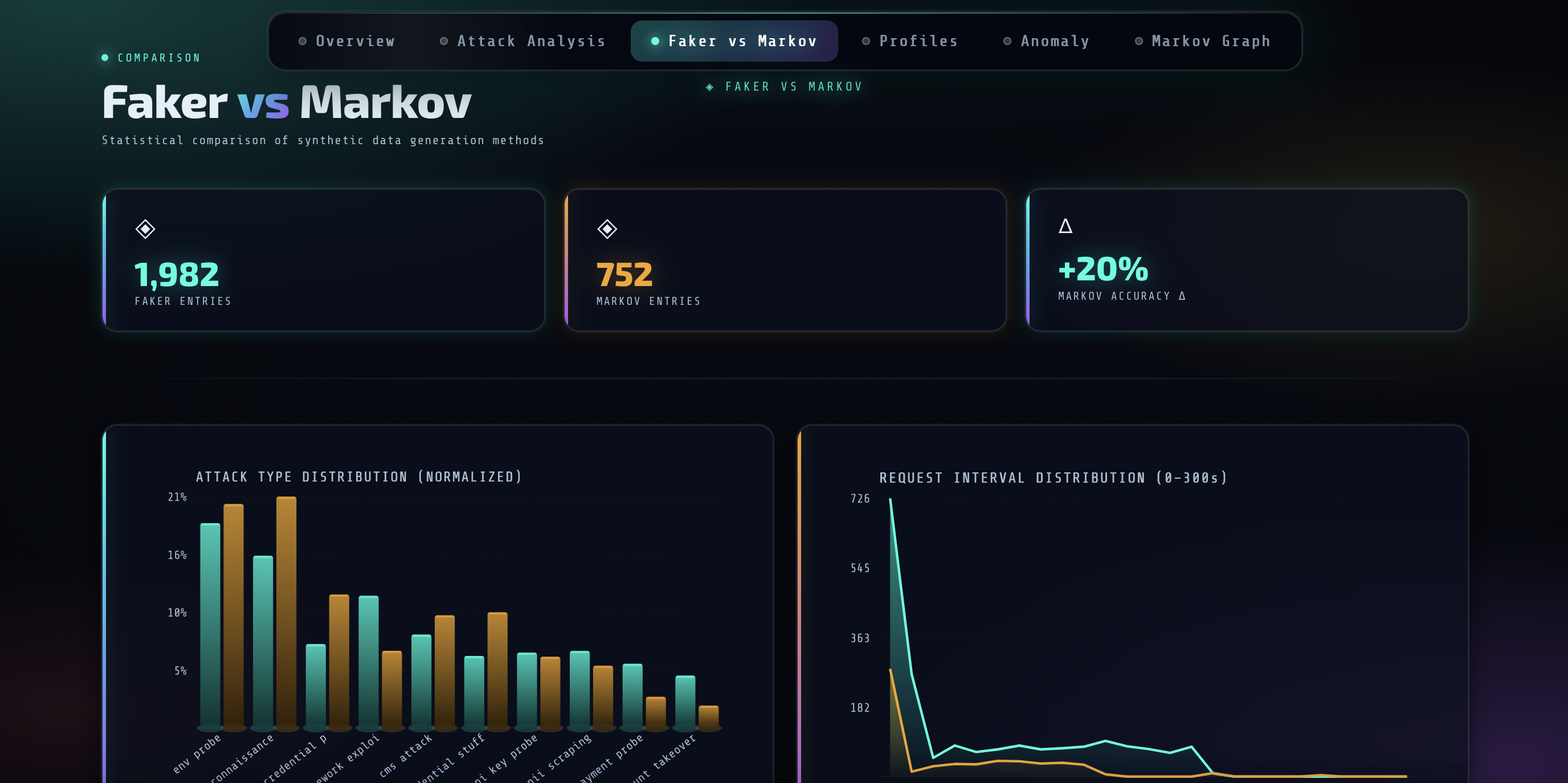Click the 1,982 Faker entries value
This screenshot has width=1568, height=783.
(177, 274)
